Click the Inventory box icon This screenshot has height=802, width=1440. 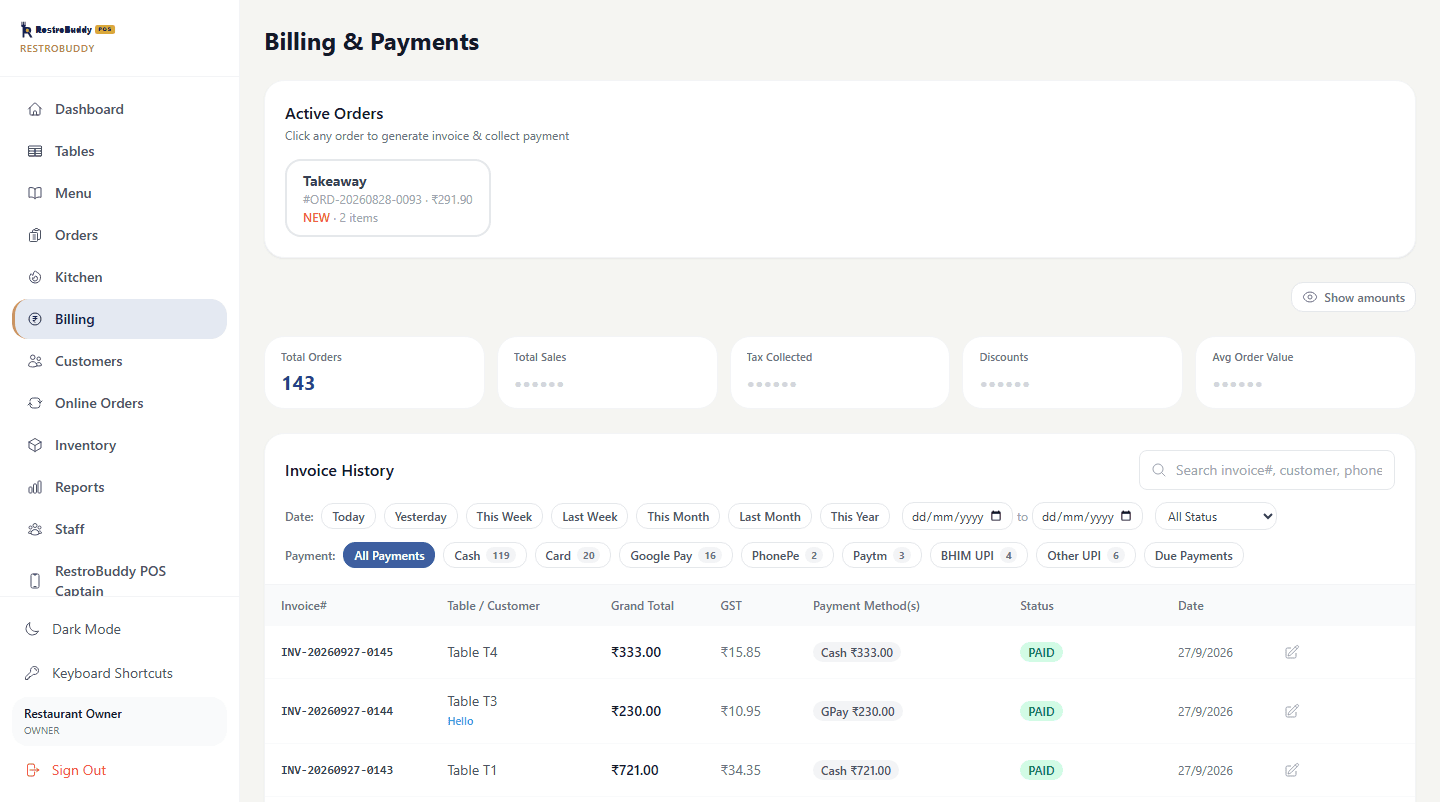point(35,445)
